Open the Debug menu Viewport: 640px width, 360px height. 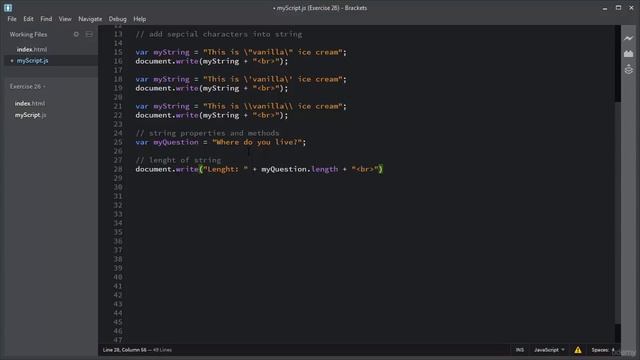pyautogui.click(x=118, y=19)
